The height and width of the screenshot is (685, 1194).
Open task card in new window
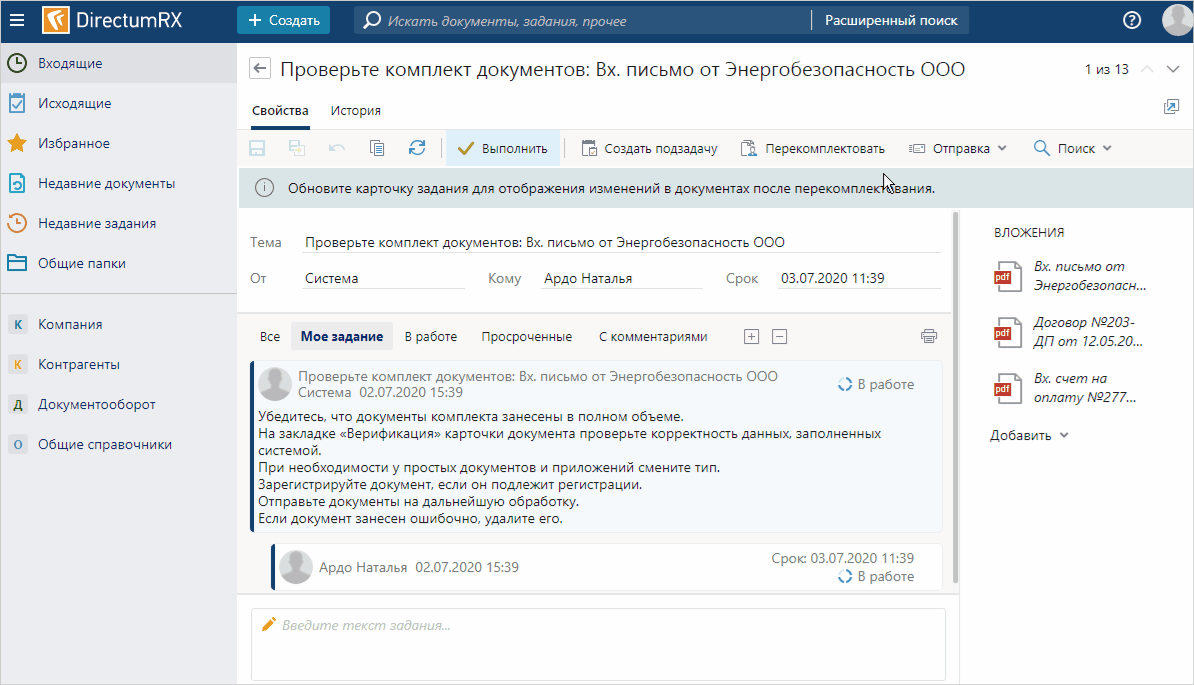pos(1171,107)
